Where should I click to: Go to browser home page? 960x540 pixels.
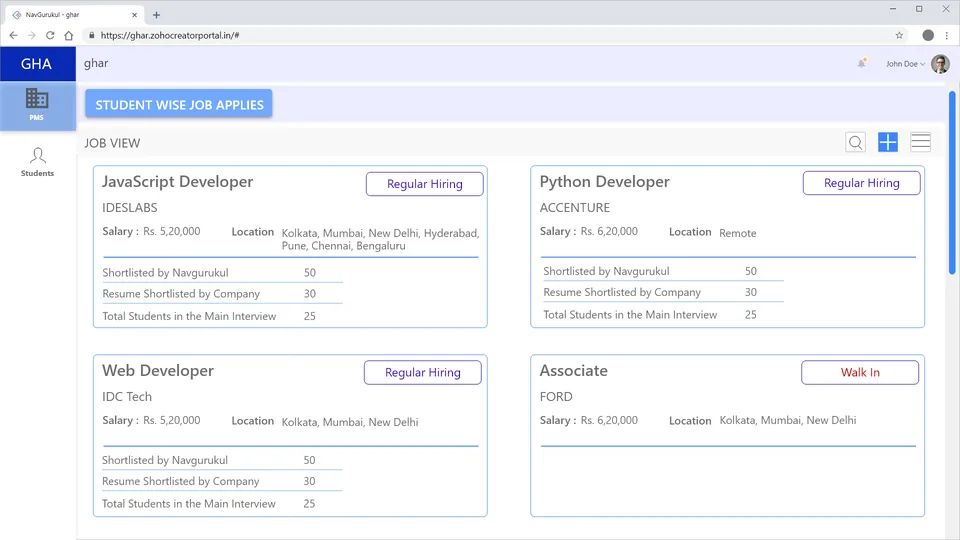click(69, 36)
